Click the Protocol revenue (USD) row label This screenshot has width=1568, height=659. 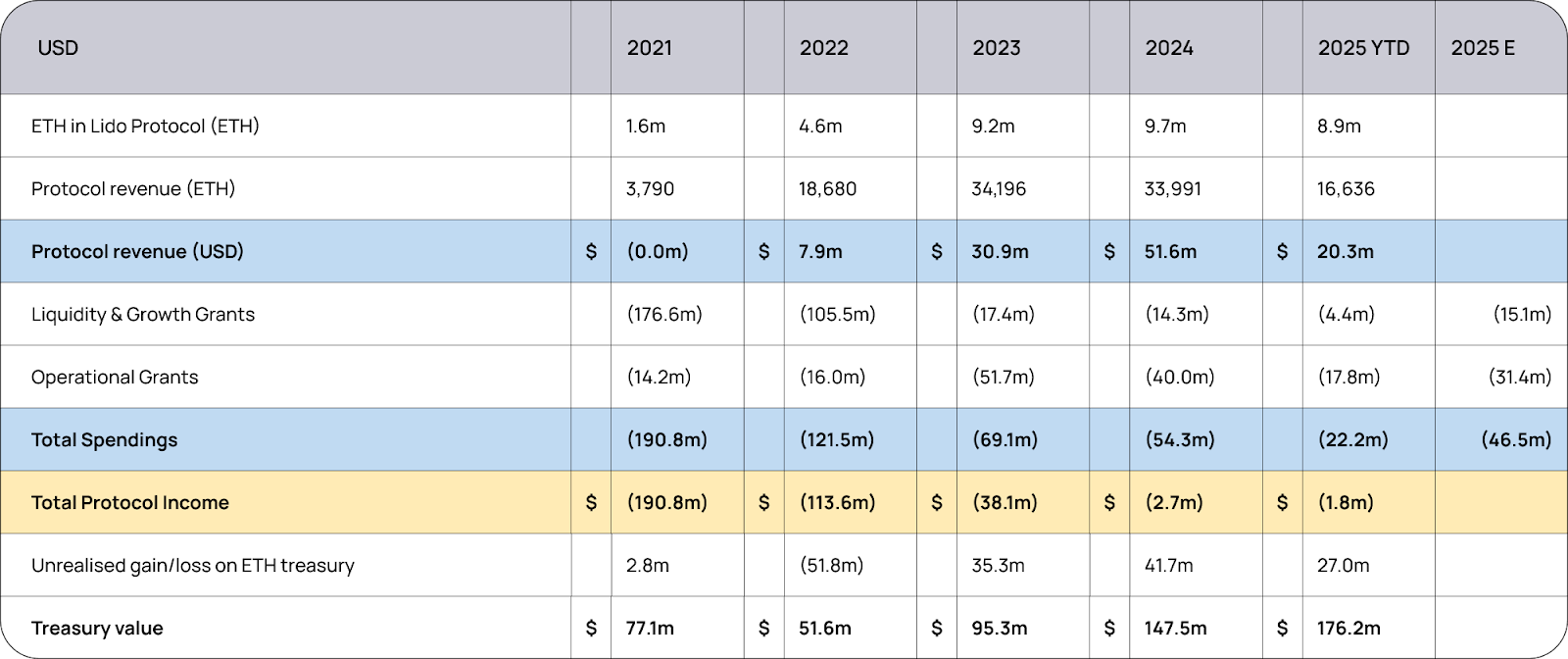point(137,251)
